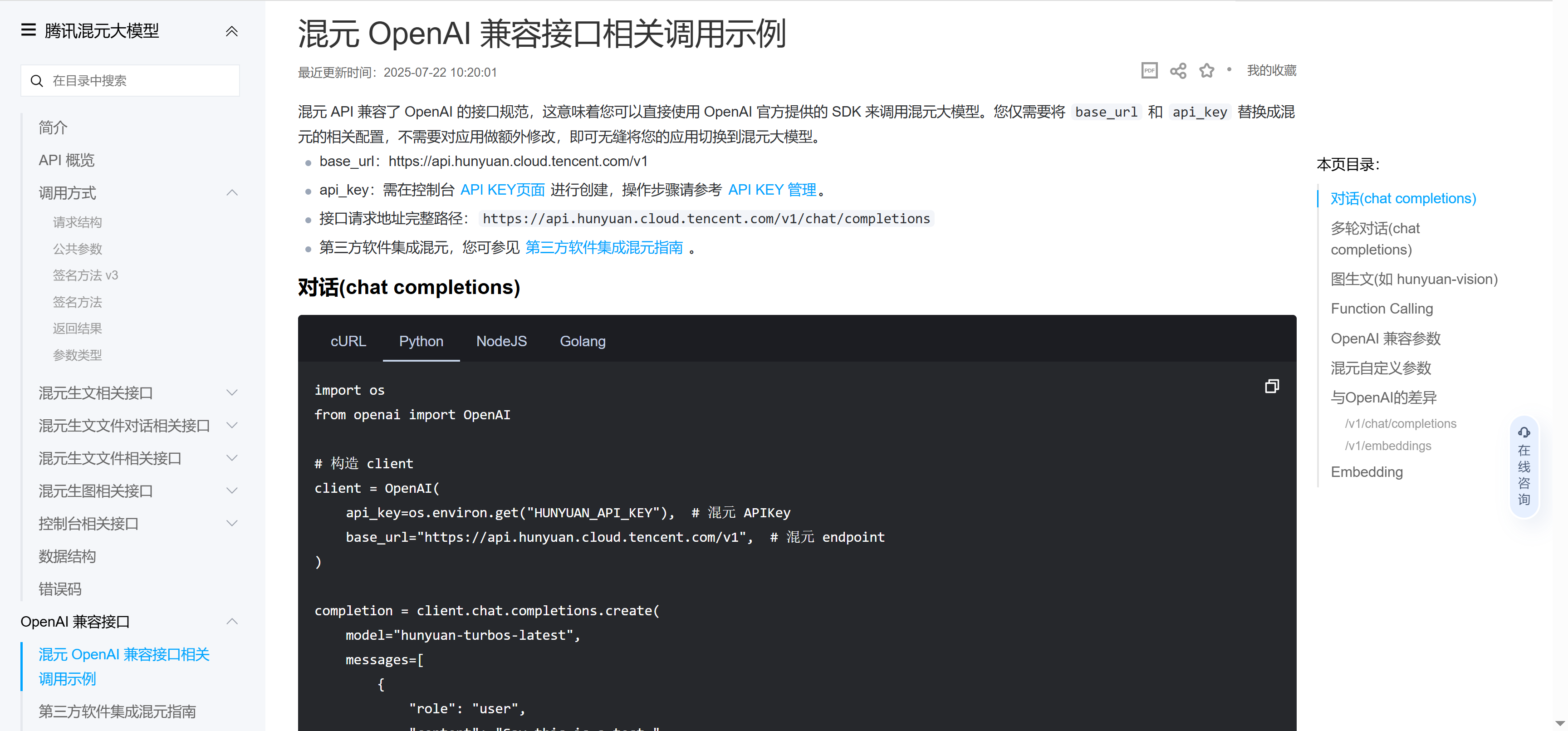Screen dimensions: 1568x731
Task: Switch to the cURL code tab
Action: [348, 342]
